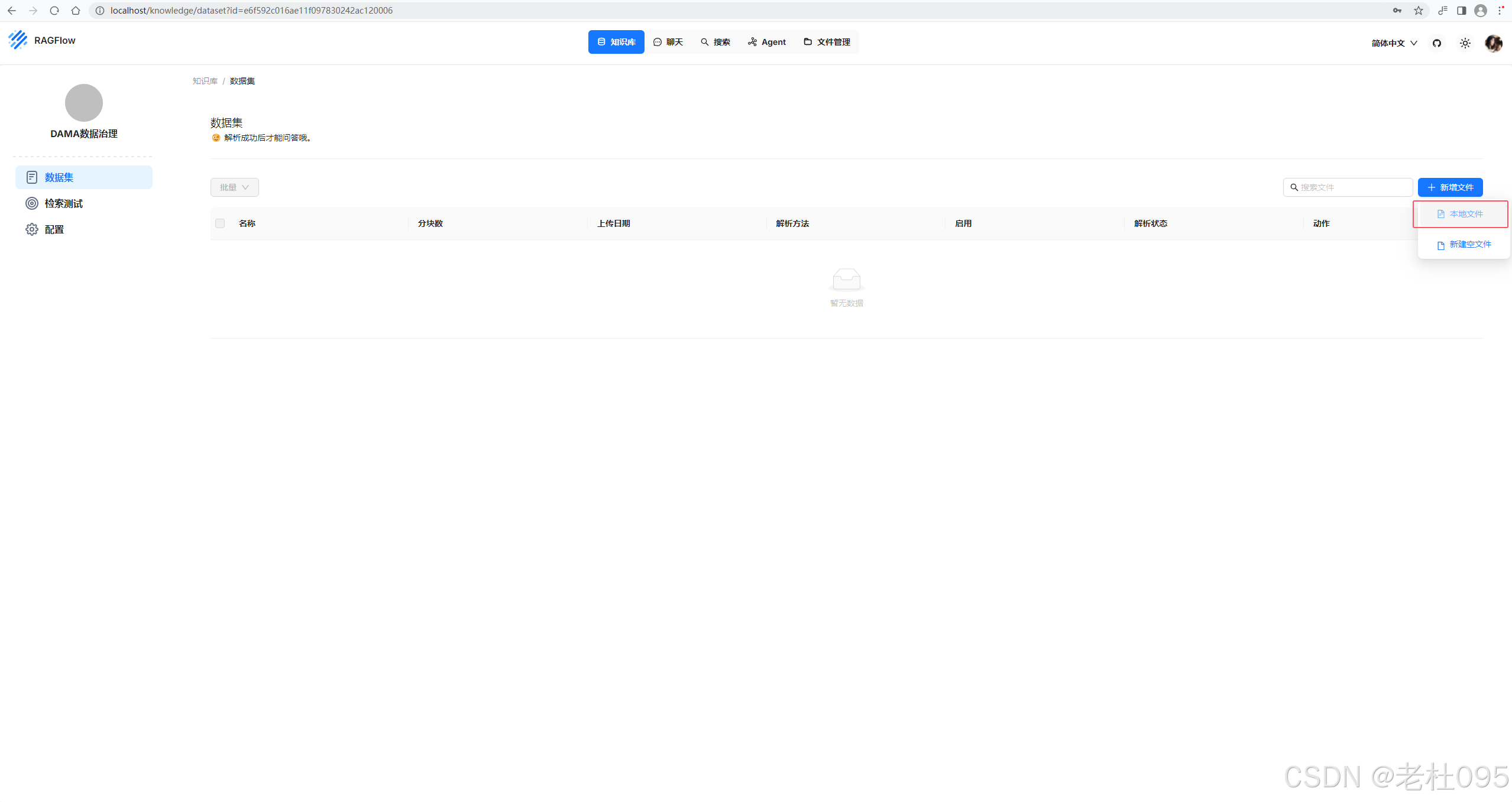
Task: Open 简体中文 language dropdown
Action: click(x=1394, y=43)
